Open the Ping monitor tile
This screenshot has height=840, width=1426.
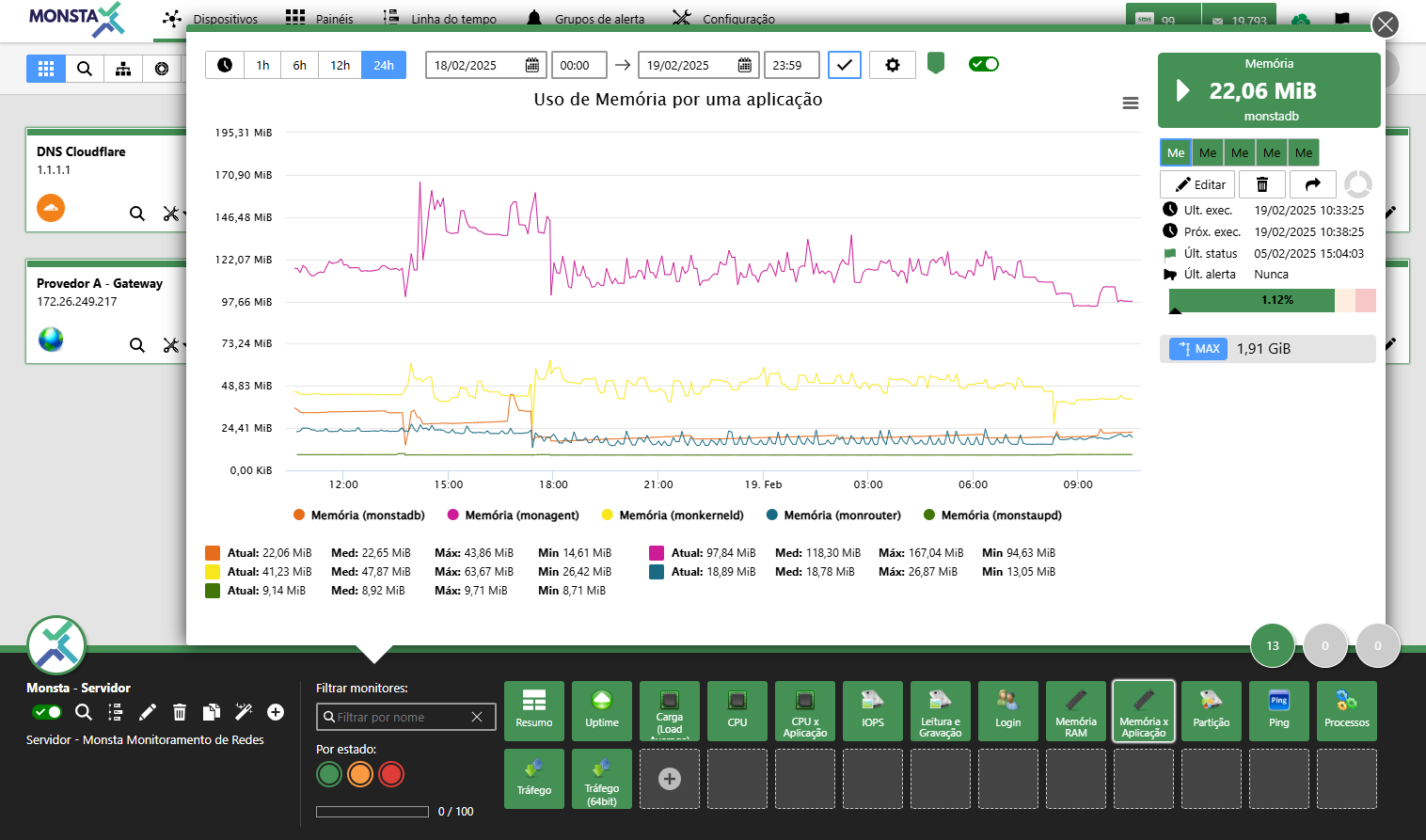[x=1279, y=711]
